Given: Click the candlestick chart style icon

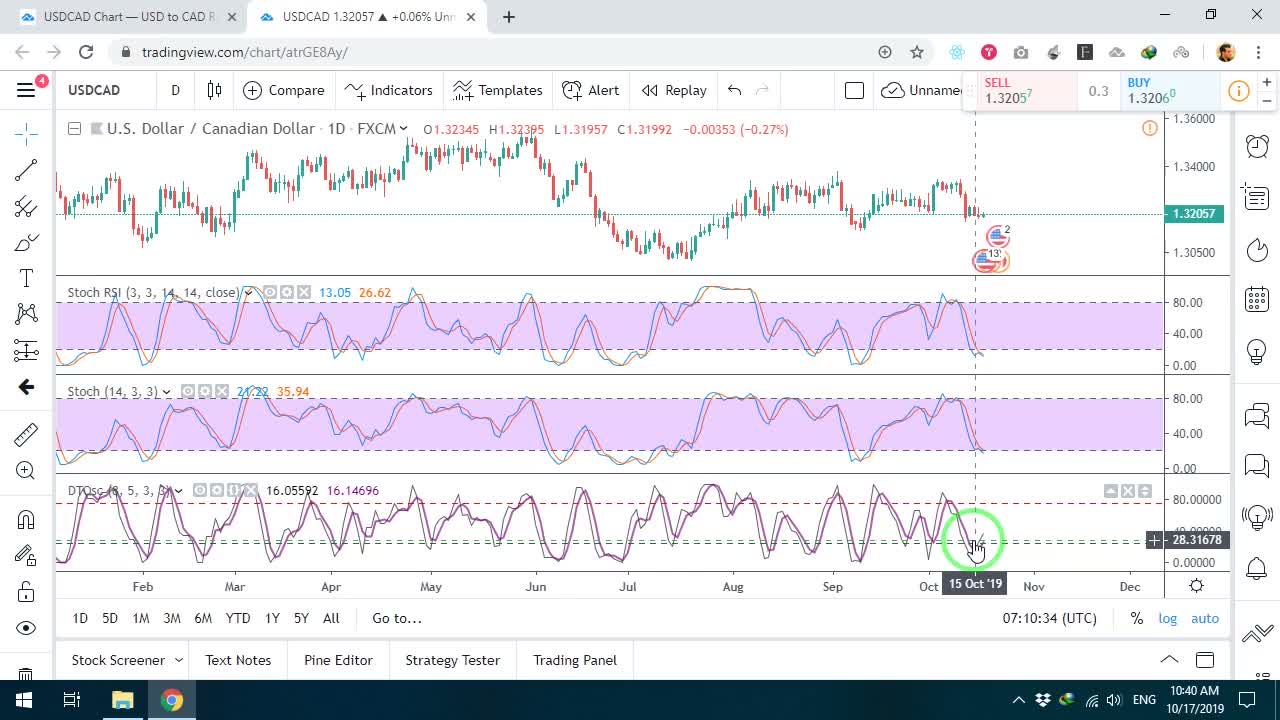Looking at the screenshot, I should point(214,90).
